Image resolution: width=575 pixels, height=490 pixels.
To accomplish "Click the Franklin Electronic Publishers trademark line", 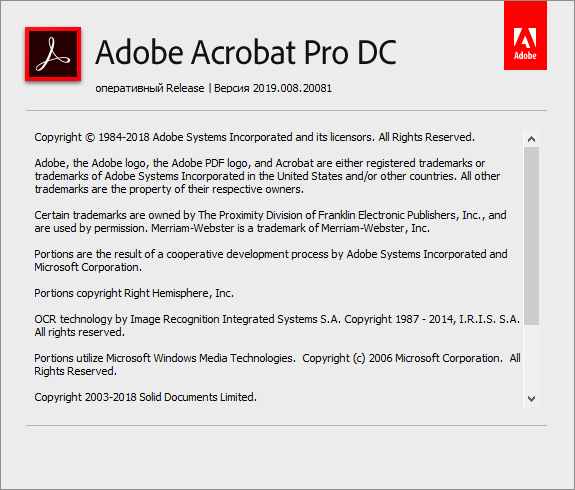I will 270,215.
